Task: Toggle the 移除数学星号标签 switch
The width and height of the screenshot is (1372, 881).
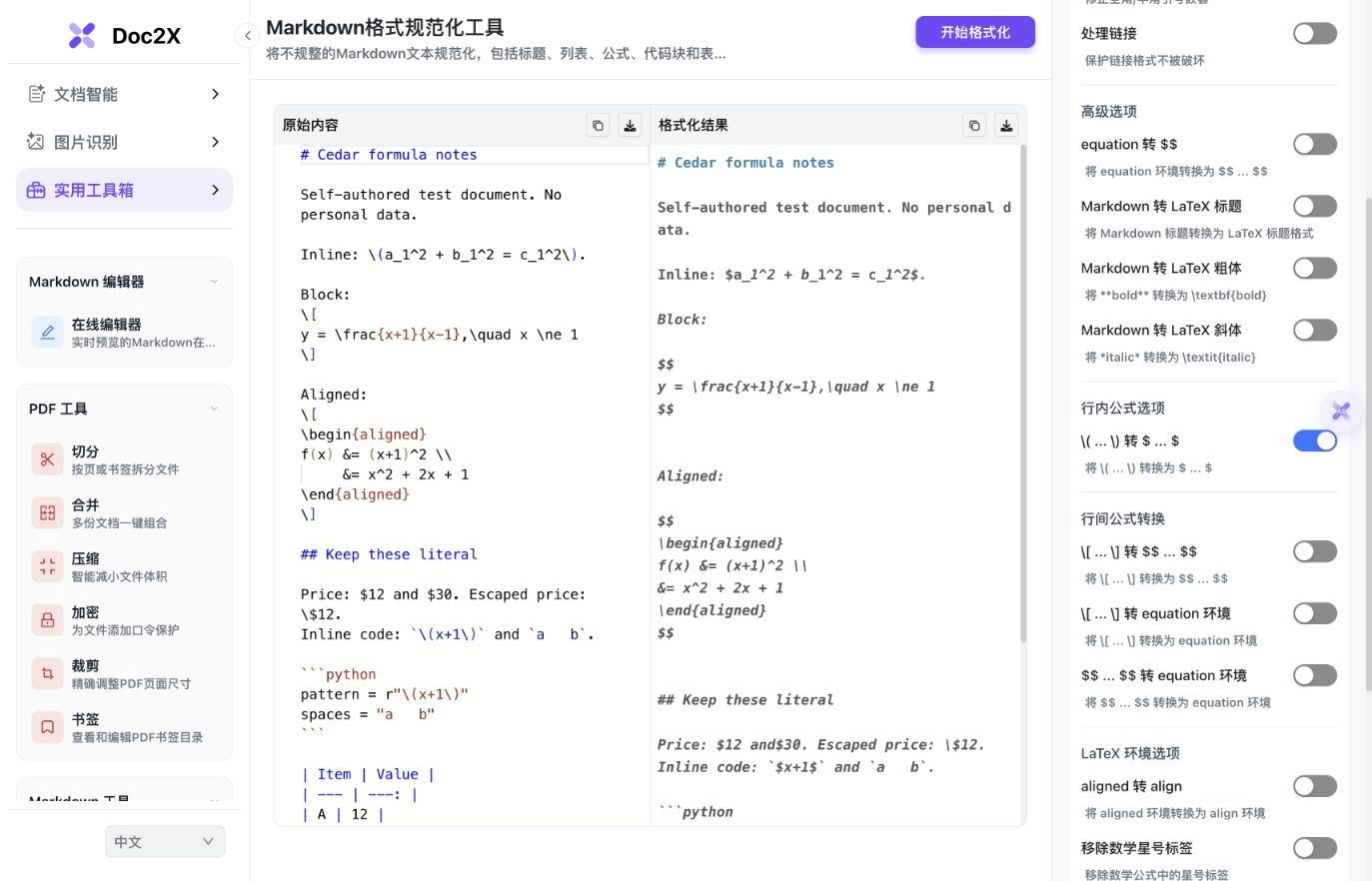Action: coord(1315,849)
